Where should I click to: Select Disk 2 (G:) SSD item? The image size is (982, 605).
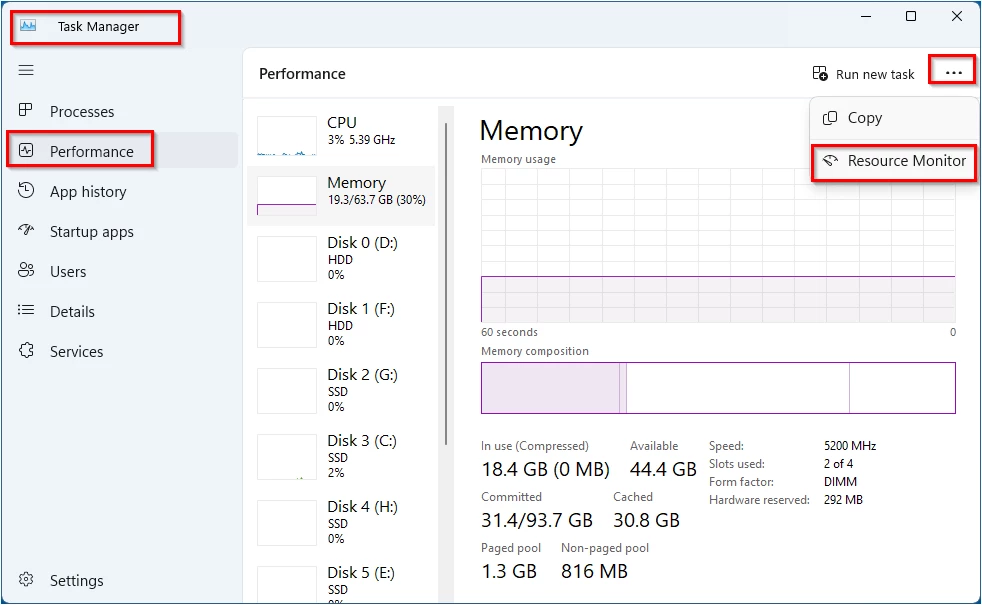(x=341, y=391)
